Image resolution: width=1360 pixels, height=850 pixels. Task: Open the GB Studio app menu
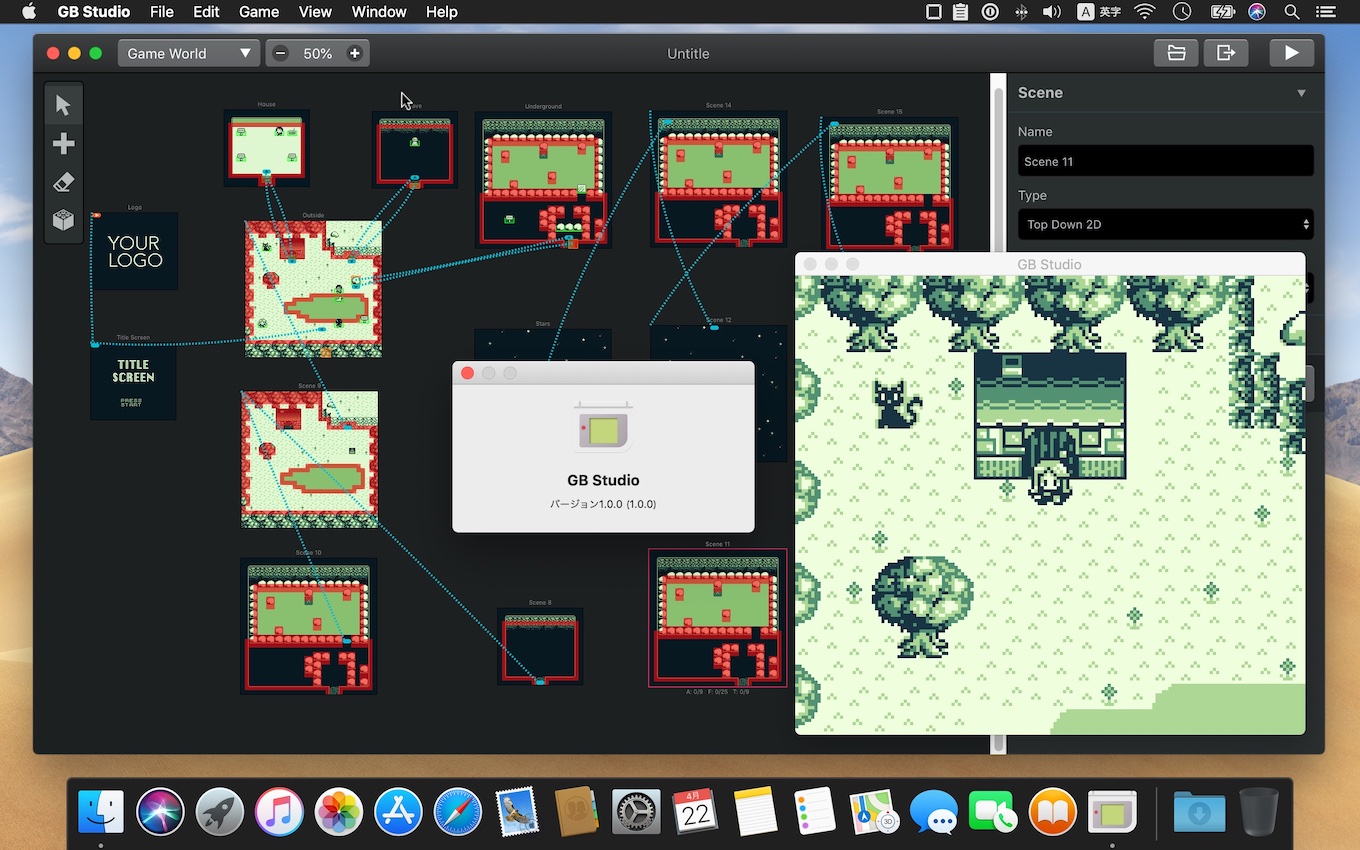(x=93, y=12)
